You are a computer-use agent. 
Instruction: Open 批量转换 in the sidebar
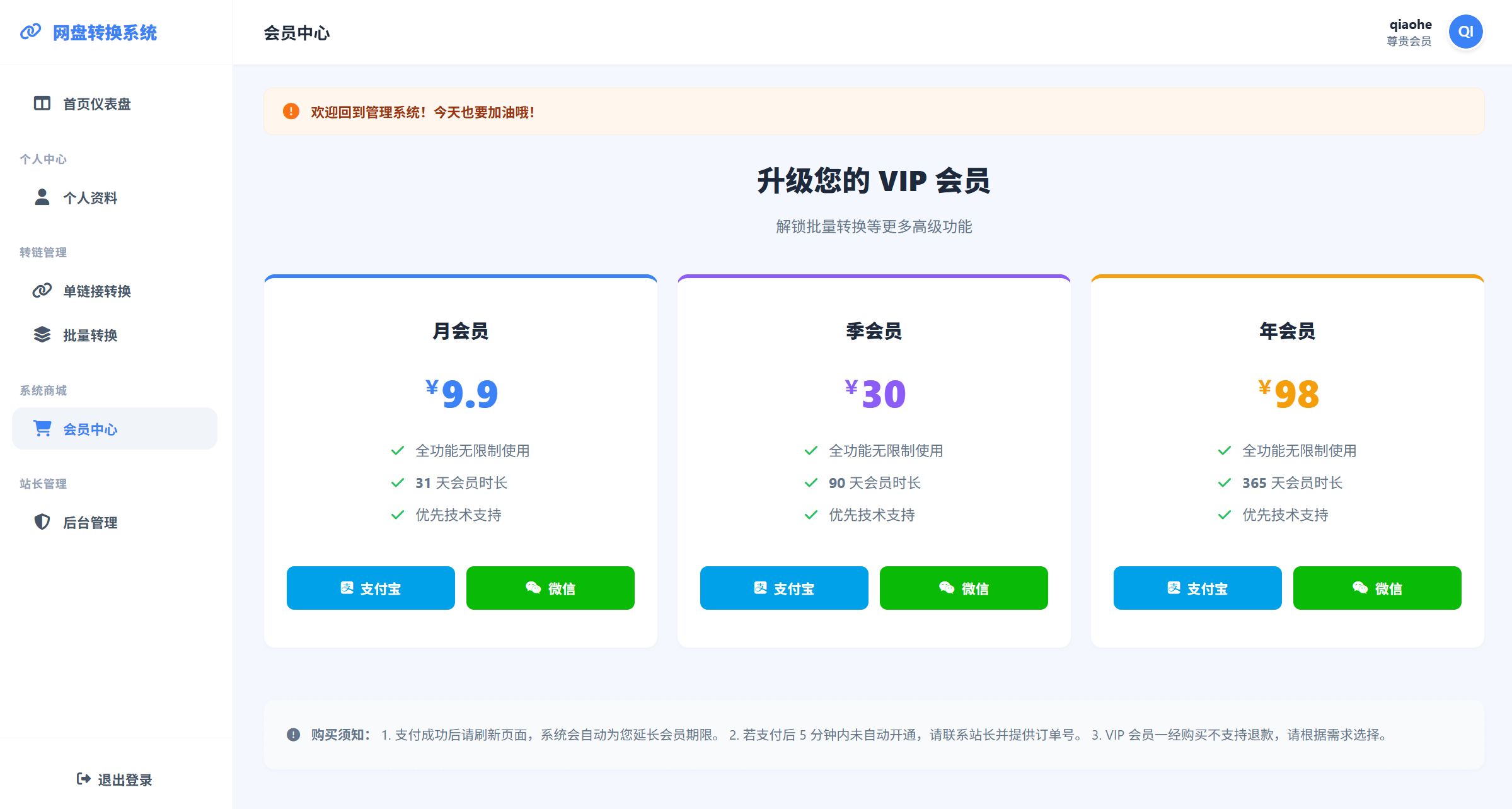pos(90,335)
